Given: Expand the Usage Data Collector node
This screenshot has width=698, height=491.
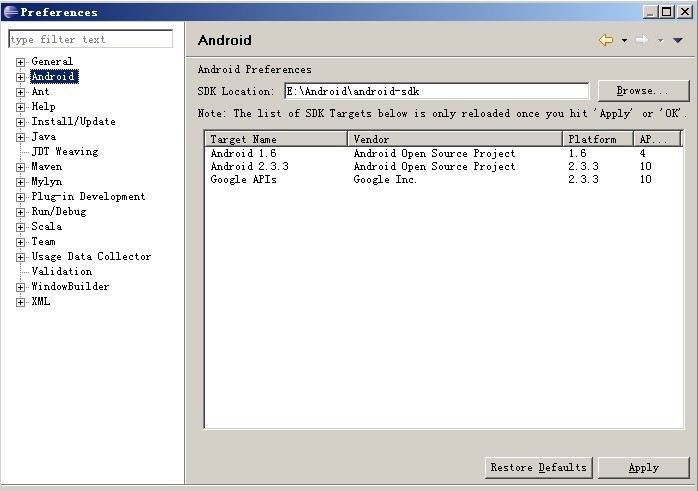Looking at the screenshot, I should [x=20, y=257].
